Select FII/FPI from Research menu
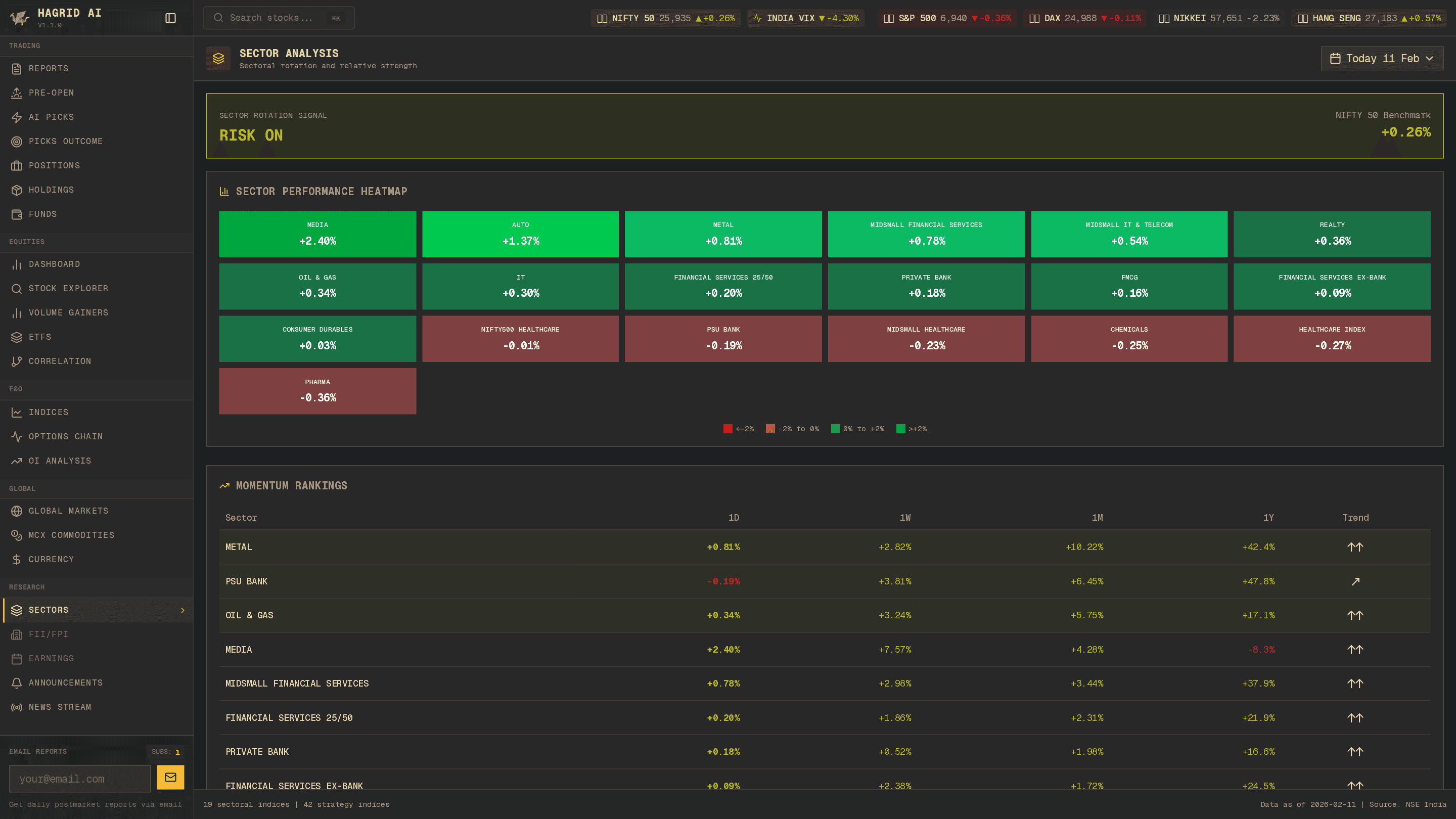1456x819 pixels. coord(48,634)
